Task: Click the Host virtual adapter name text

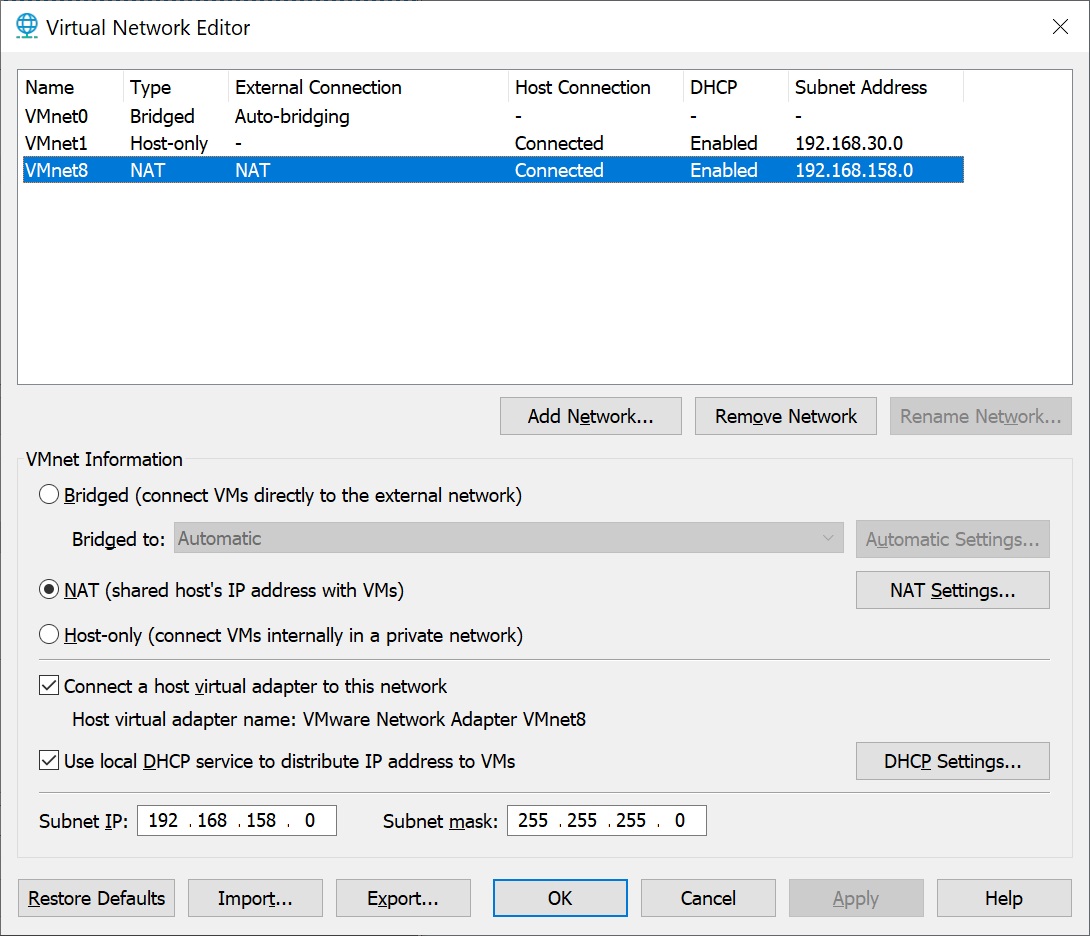Action: (329, 719)
